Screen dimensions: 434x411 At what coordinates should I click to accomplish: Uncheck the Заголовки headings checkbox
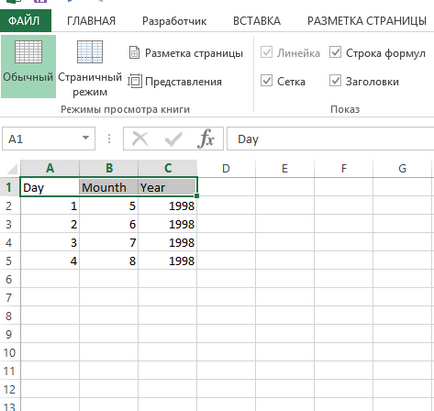tap(335, 81)
